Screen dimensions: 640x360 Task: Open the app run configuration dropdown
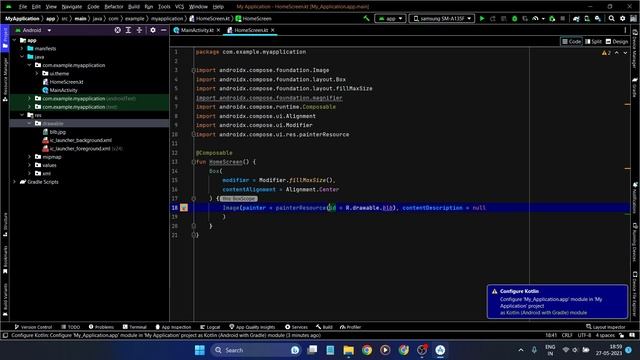point(390,18)
